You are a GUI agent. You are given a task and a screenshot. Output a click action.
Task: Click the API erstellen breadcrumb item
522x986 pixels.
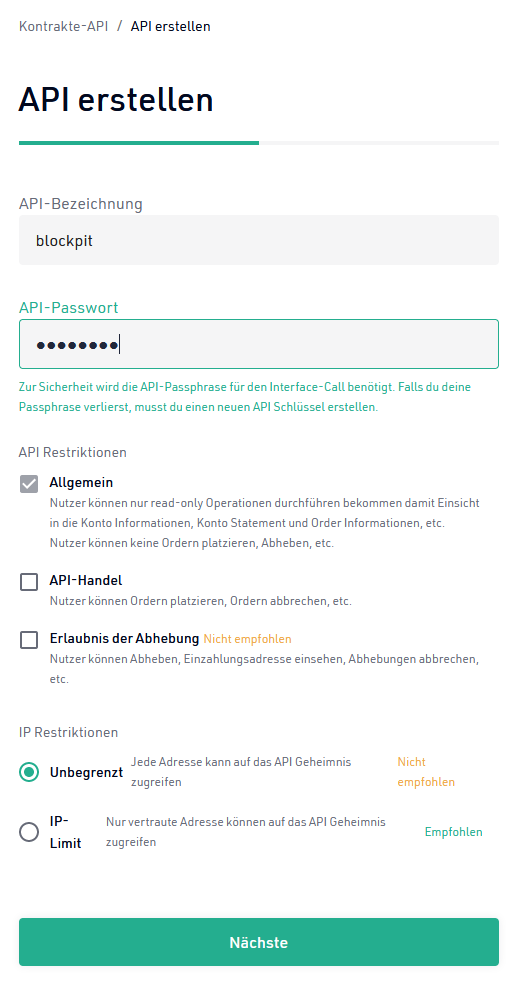tap(170, 26)
